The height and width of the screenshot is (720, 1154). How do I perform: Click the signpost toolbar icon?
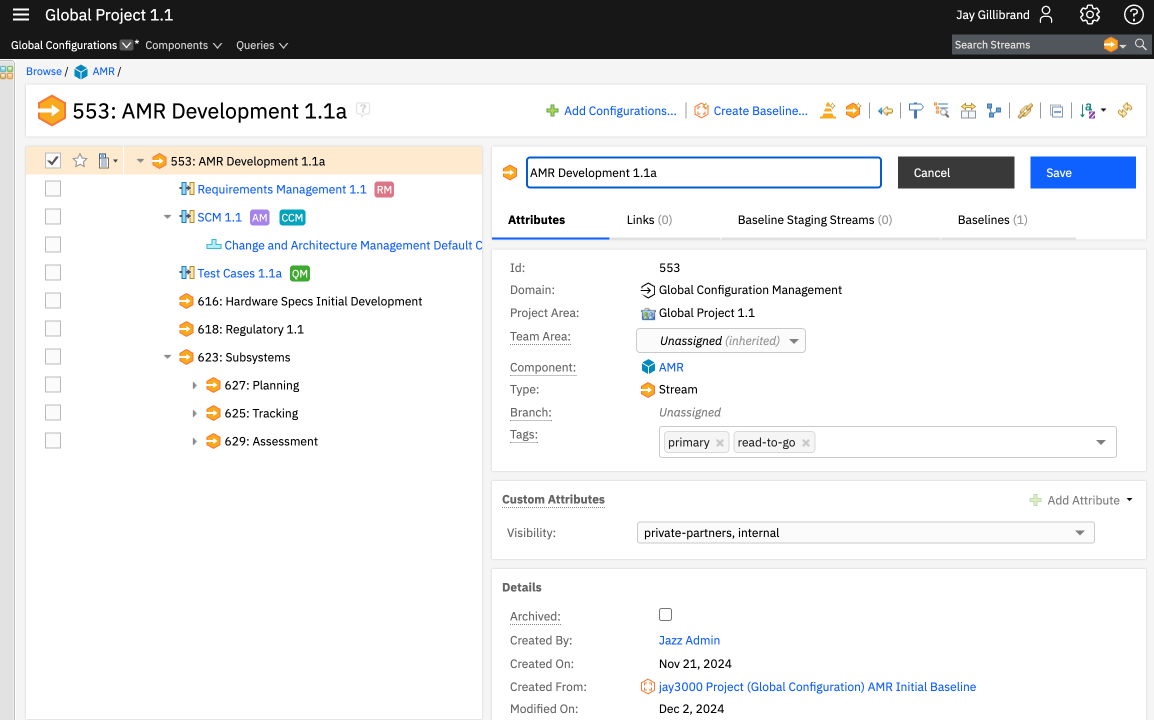tap(916, 110)
